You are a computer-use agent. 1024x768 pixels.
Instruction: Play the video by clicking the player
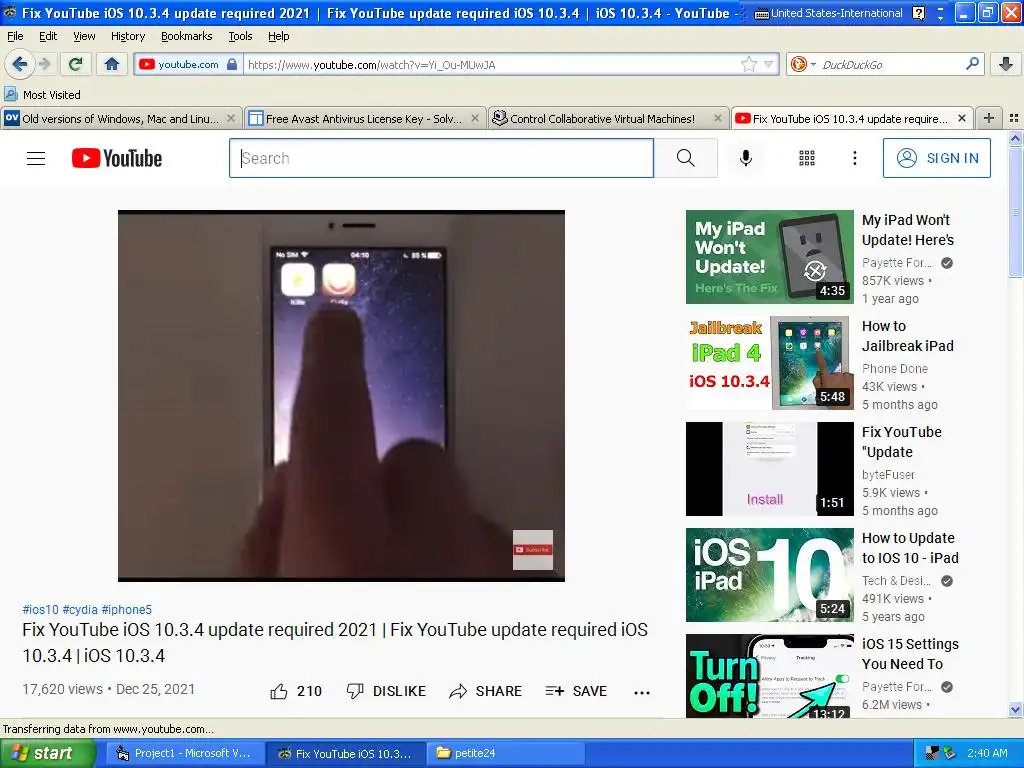pyautogui.click(x=341, y=396)
